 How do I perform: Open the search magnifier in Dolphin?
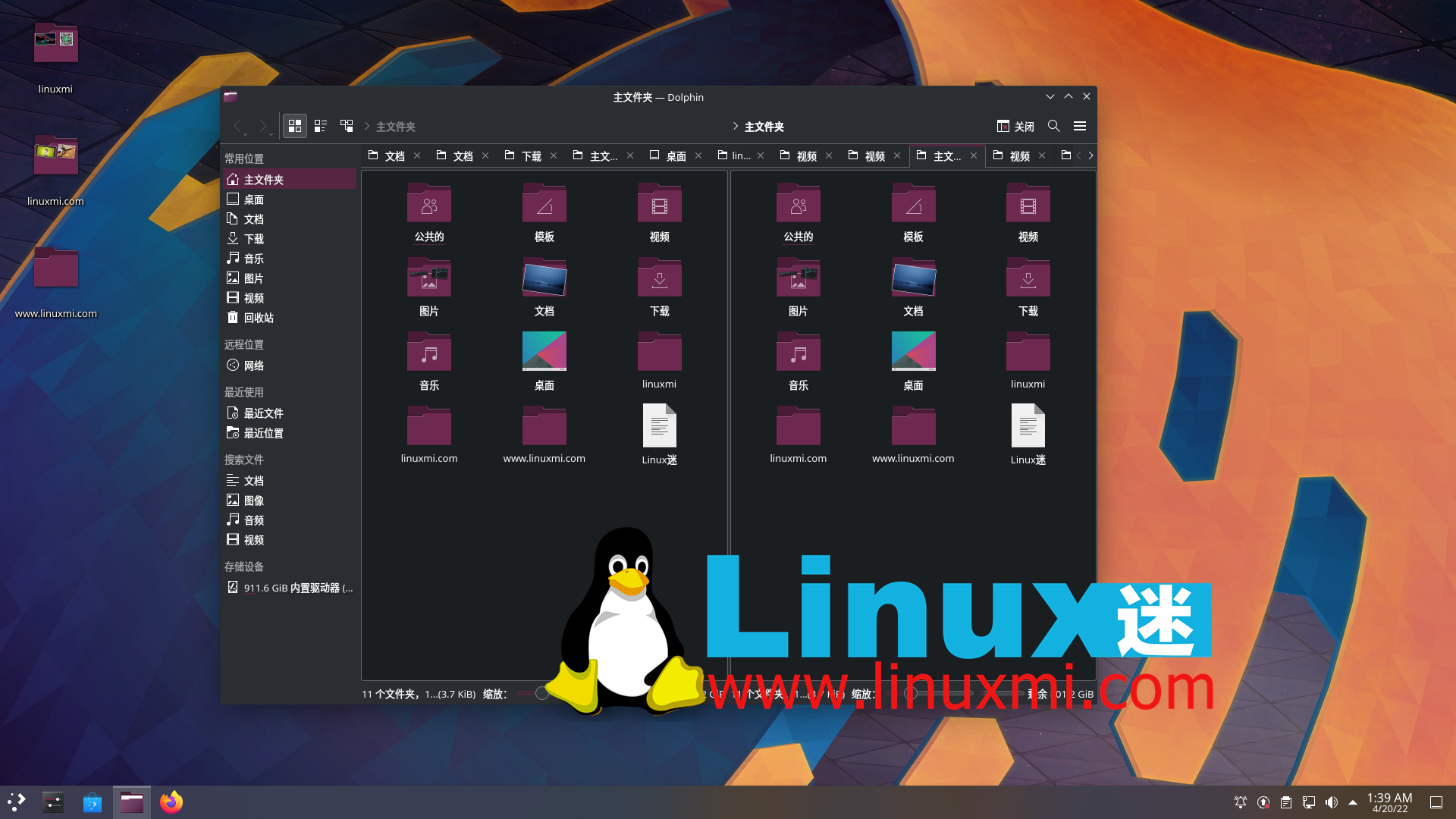click(1054, 126)
